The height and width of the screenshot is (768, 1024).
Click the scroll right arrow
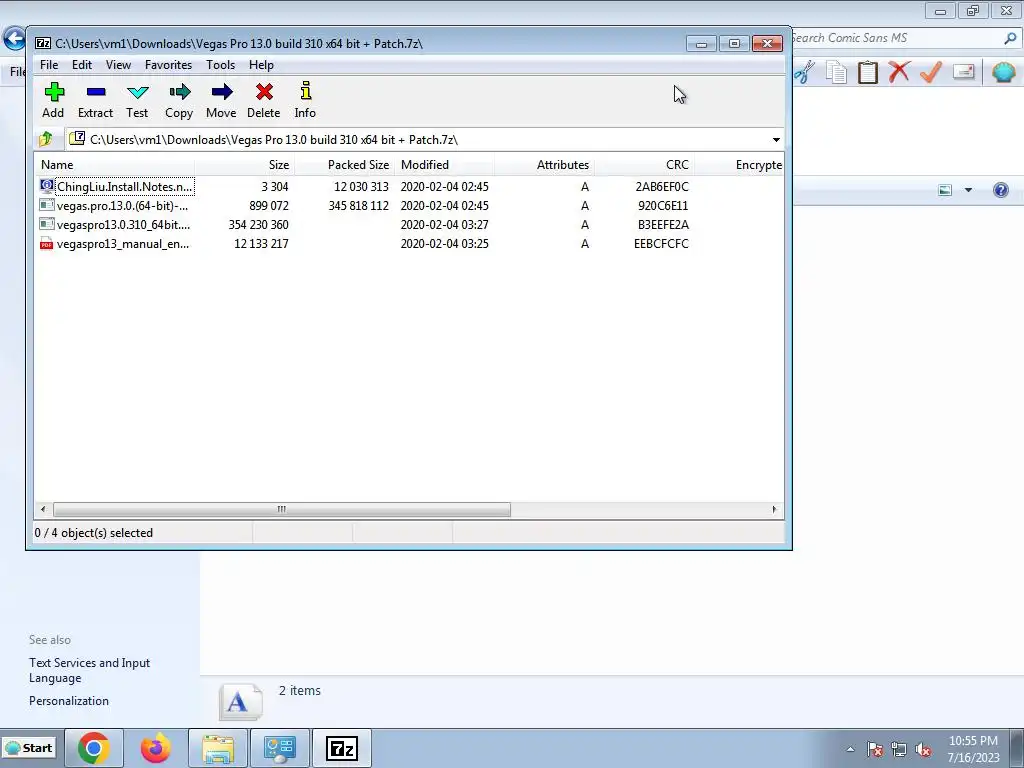coord(775,509)
